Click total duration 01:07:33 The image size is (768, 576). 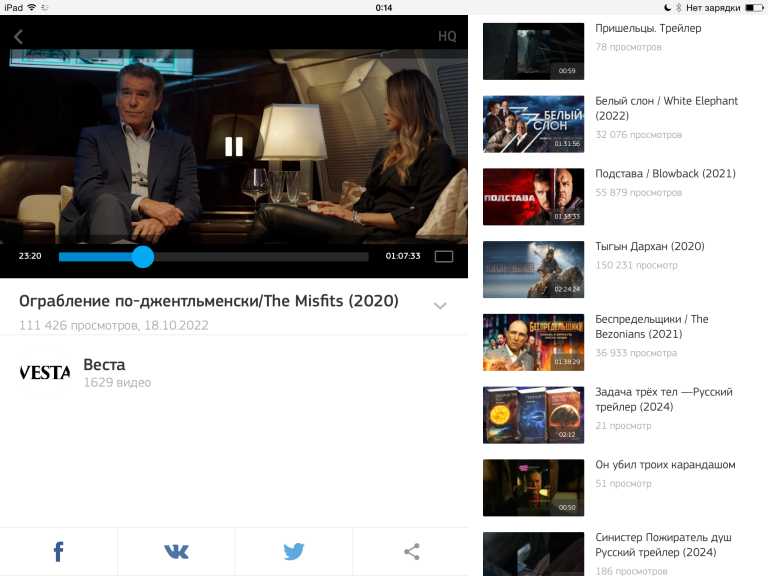403,256
